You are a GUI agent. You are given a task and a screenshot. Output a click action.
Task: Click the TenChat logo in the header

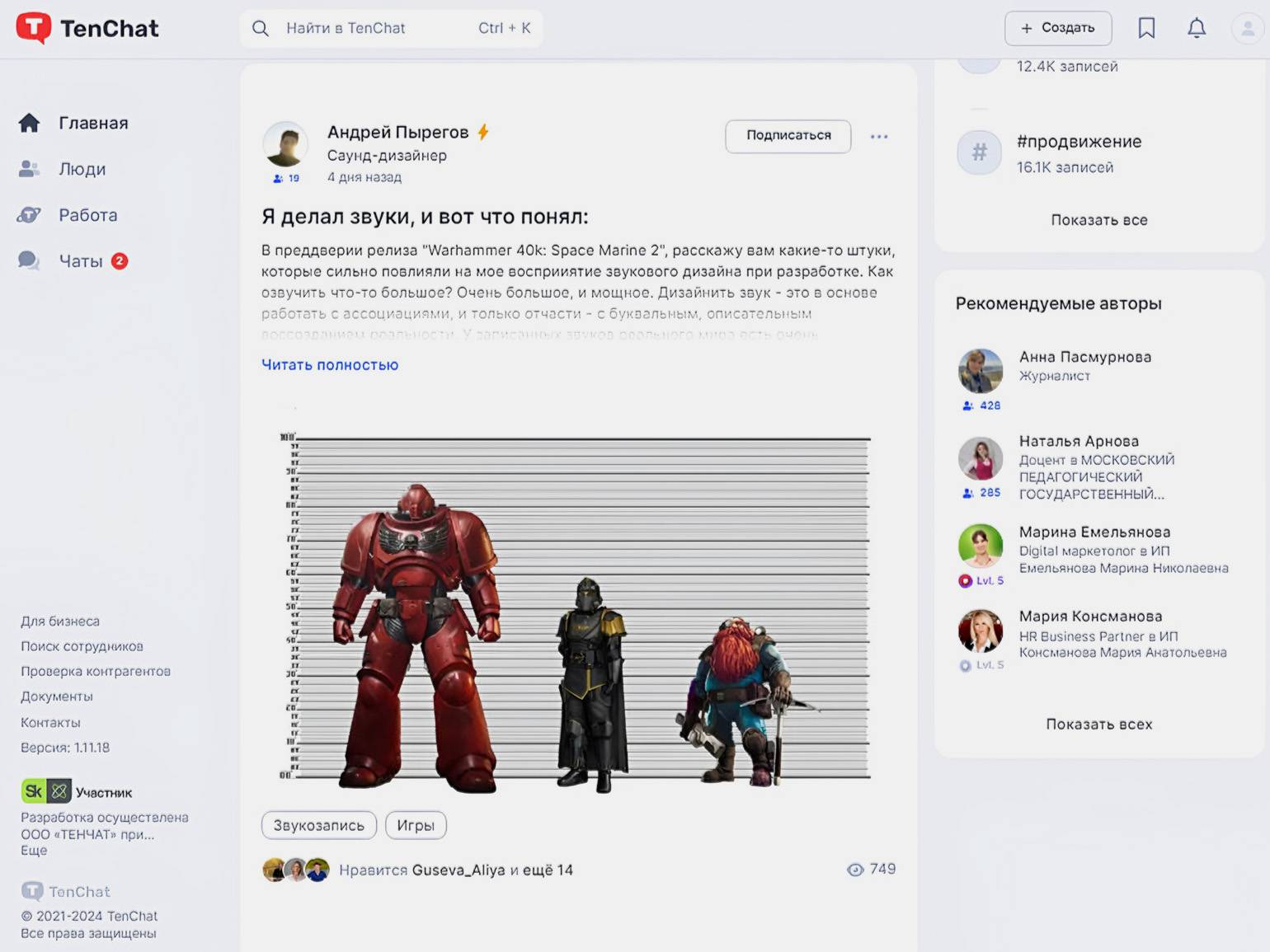87,28
